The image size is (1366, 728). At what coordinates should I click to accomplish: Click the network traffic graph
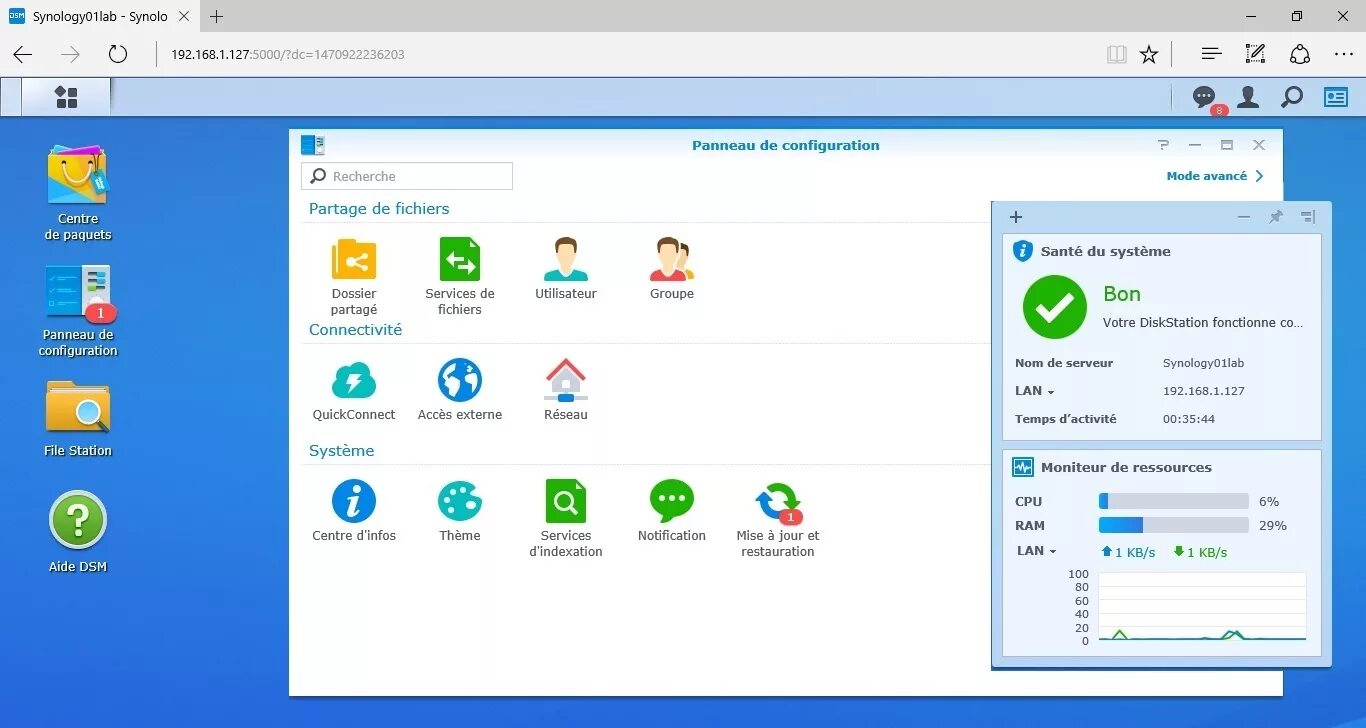click(x=1202, y=607)
